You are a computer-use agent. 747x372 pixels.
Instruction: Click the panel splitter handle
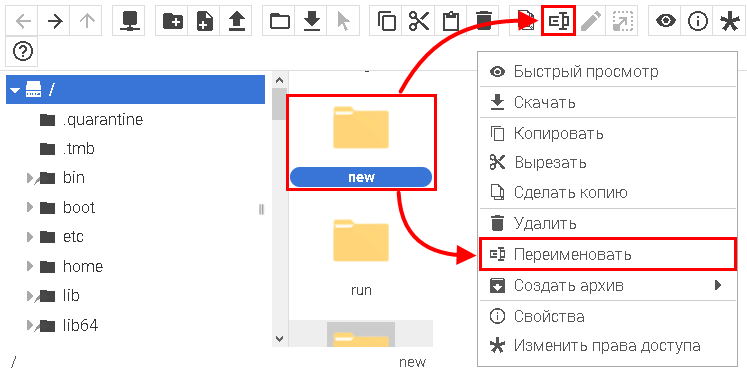click(262, 210)
